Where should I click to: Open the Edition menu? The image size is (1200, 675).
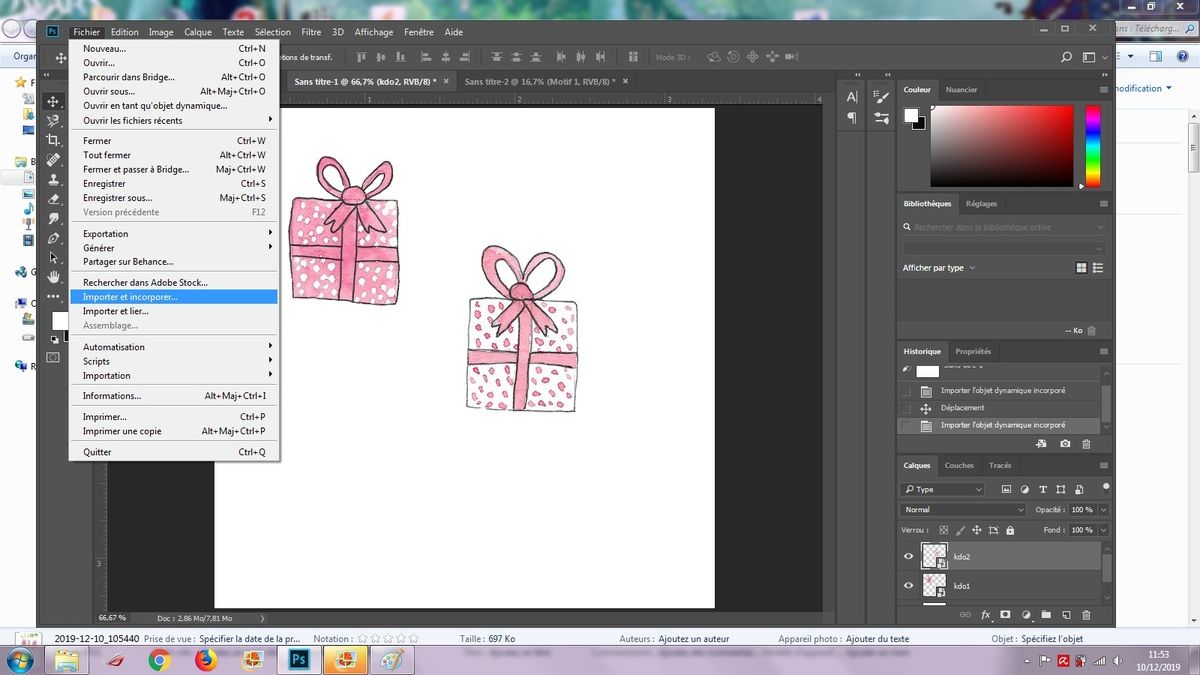[x=124, y=32]
